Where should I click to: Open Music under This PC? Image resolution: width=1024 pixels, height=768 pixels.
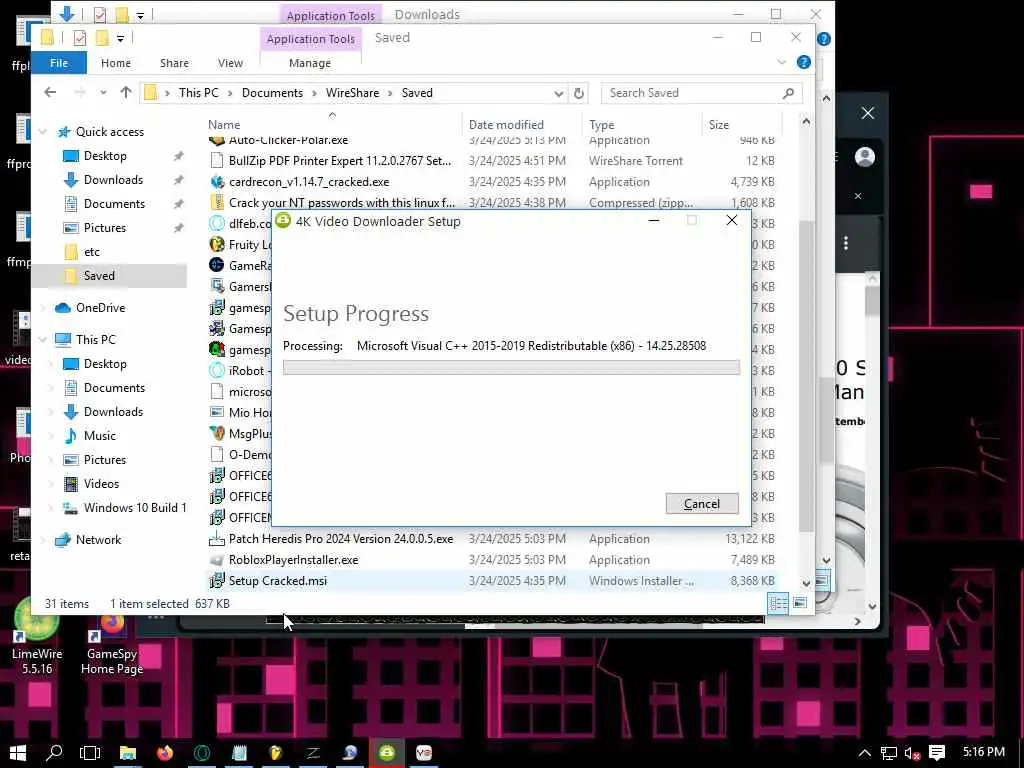pos(99,436)
